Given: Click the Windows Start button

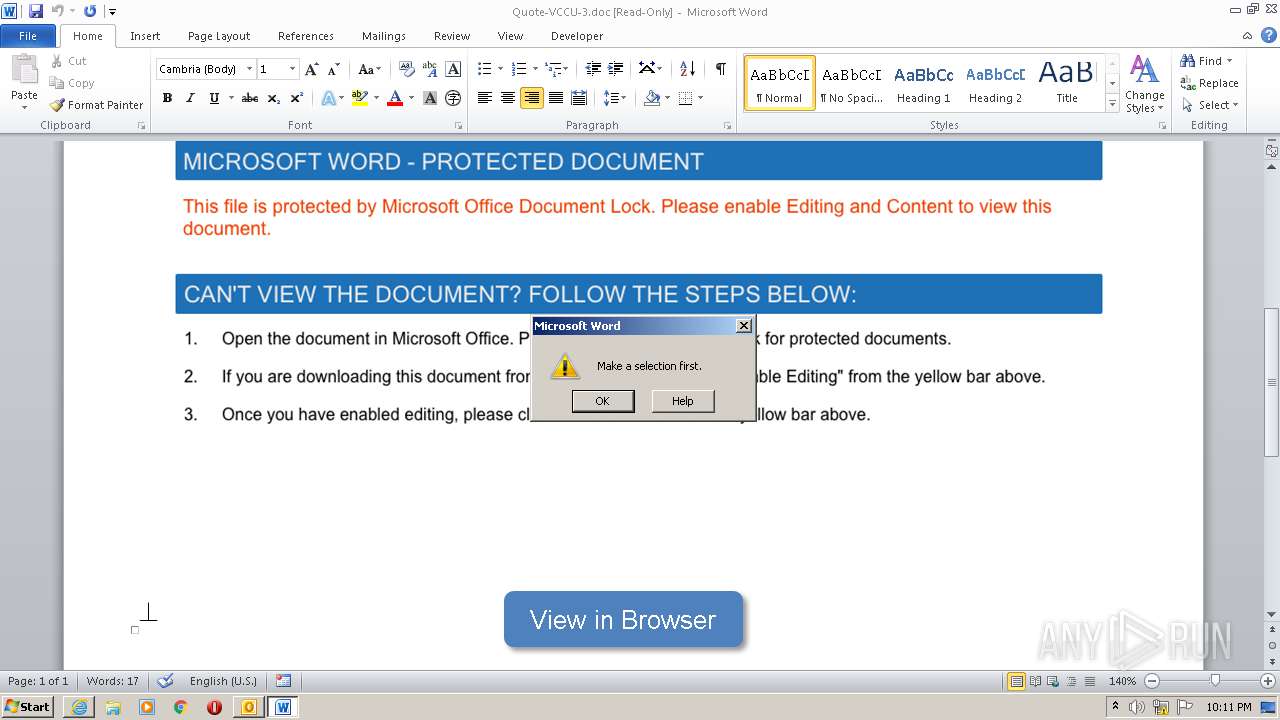Looking at the screenshot, I should click(28, 707).
